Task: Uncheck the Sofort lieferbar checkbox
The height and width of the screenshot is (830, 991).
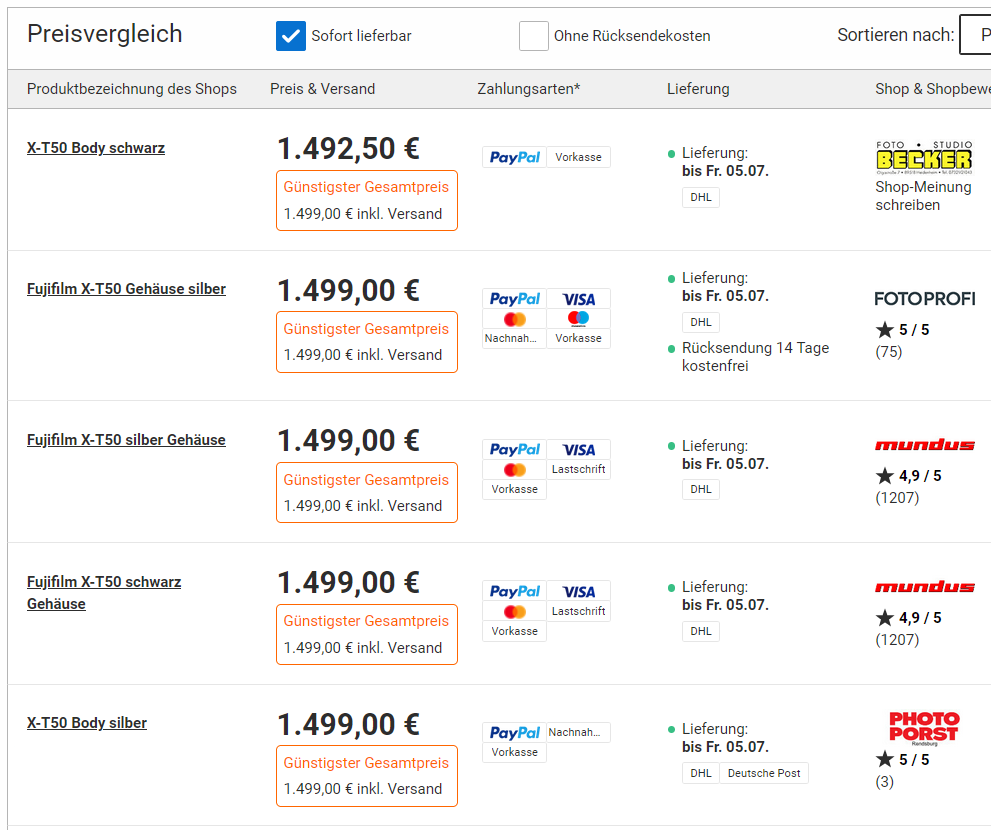Action: pos(290,36)
